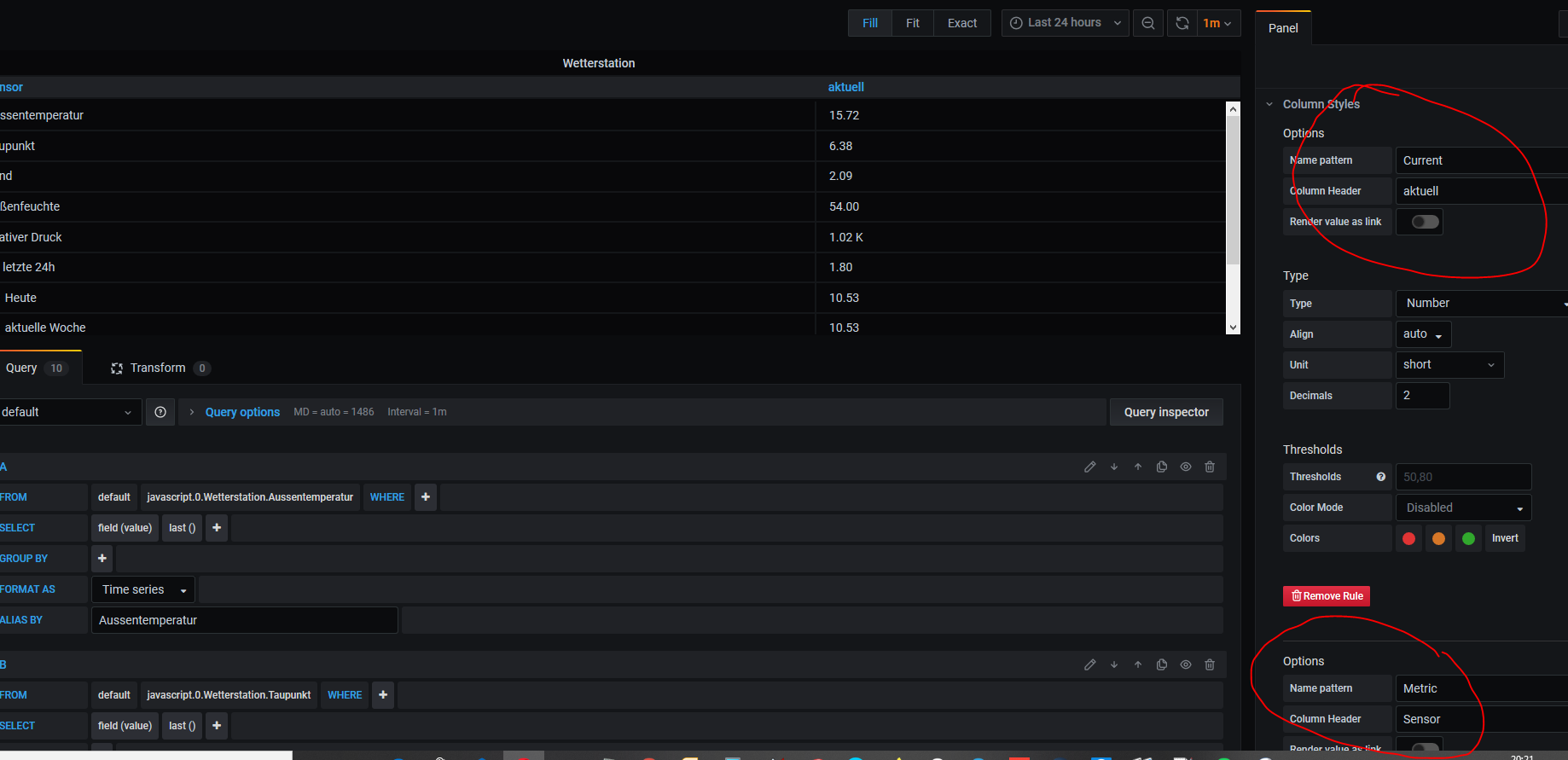Pick the red threshold color swatch

click(1408, 538)
